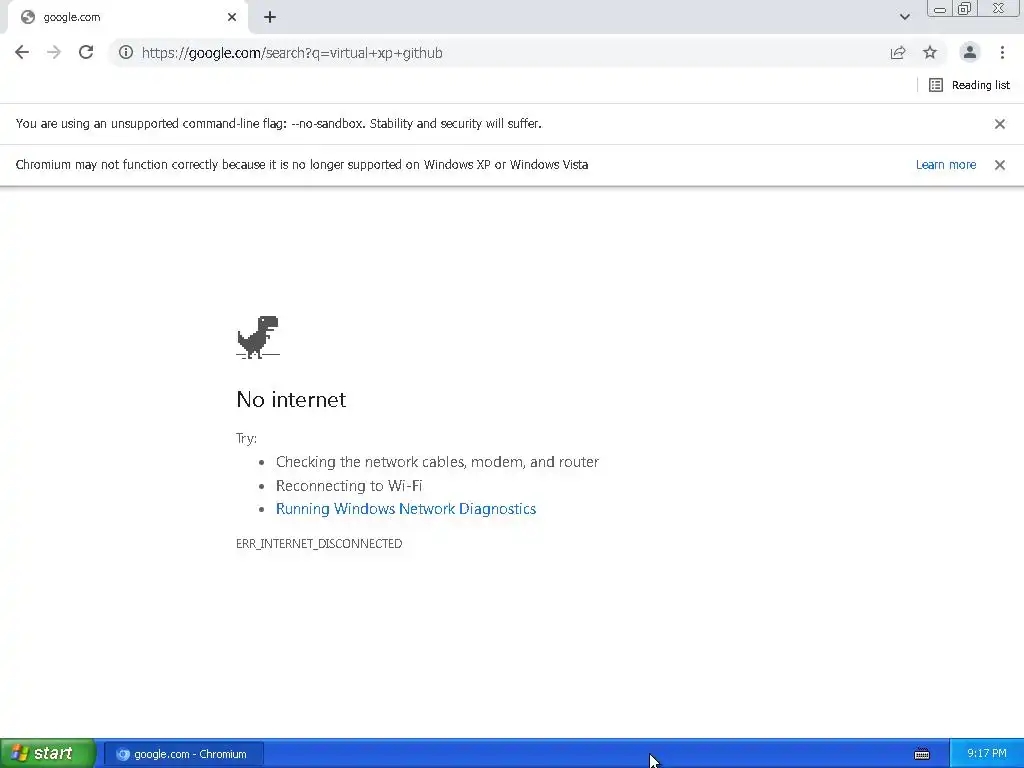Click 'Checking the network cables' suggestion text
1024x768 pixels.
coord(437,462)
